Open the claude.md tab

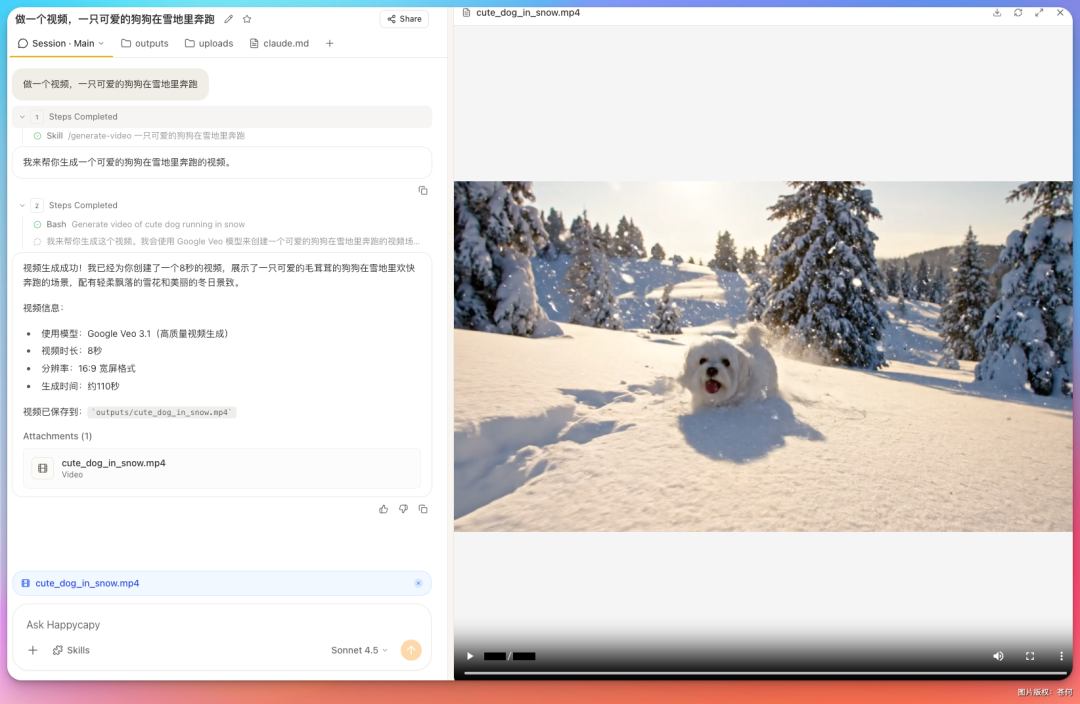click(279, 43)
